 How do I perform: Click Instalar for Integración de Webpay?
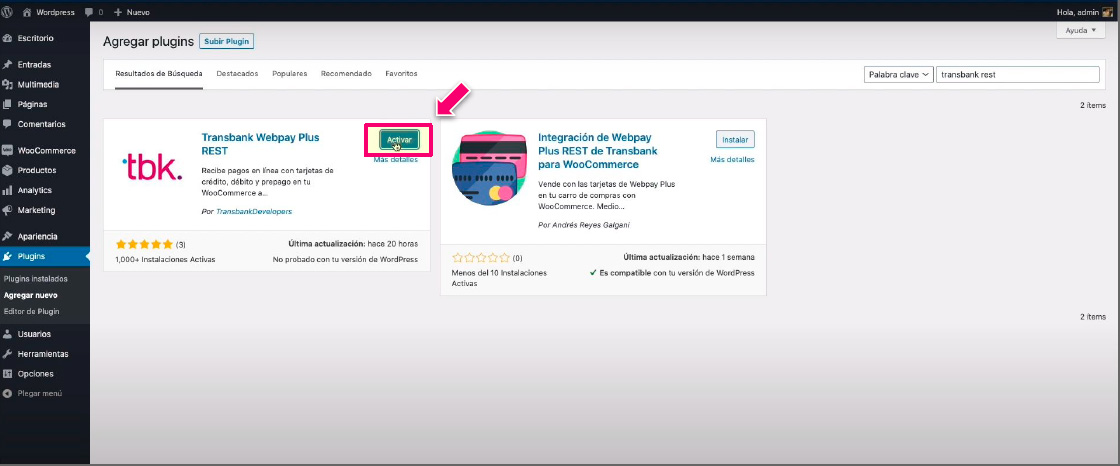click(x=735, y=139)
